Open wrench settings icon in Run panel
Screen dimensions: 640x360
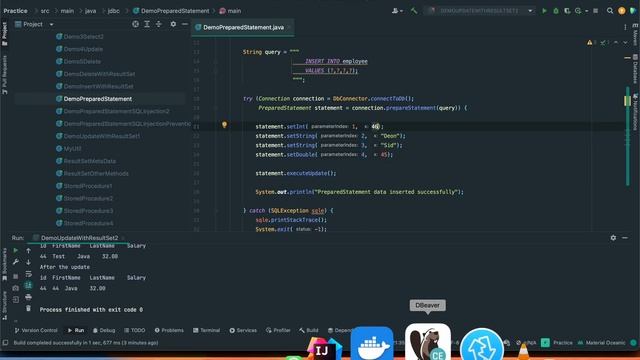pyautogui.click(x=16, y=262)
